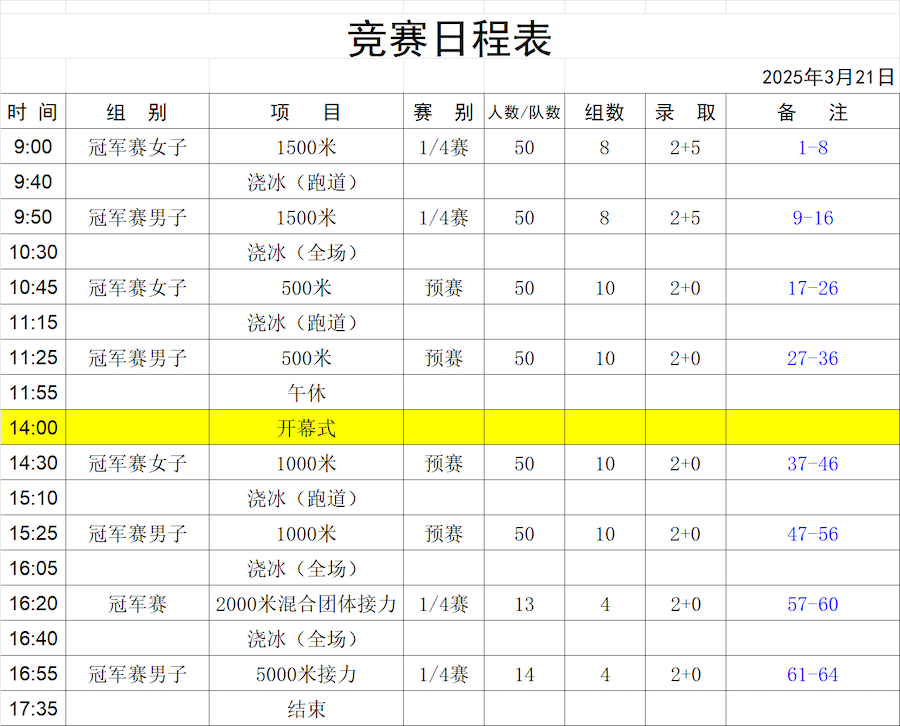Select the 午休 cell
The height and width of the screenshot is (726, 900).
pos(306,393)
